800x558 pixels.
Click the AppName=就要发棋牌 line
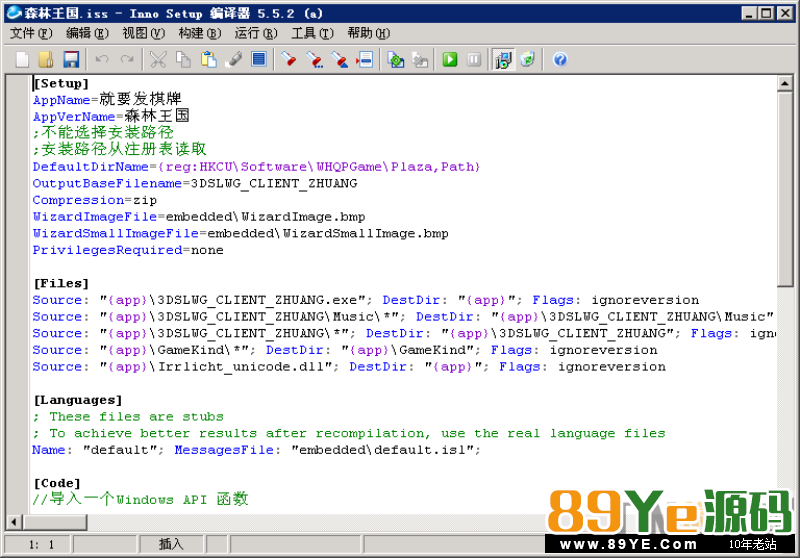coord(107,99)
